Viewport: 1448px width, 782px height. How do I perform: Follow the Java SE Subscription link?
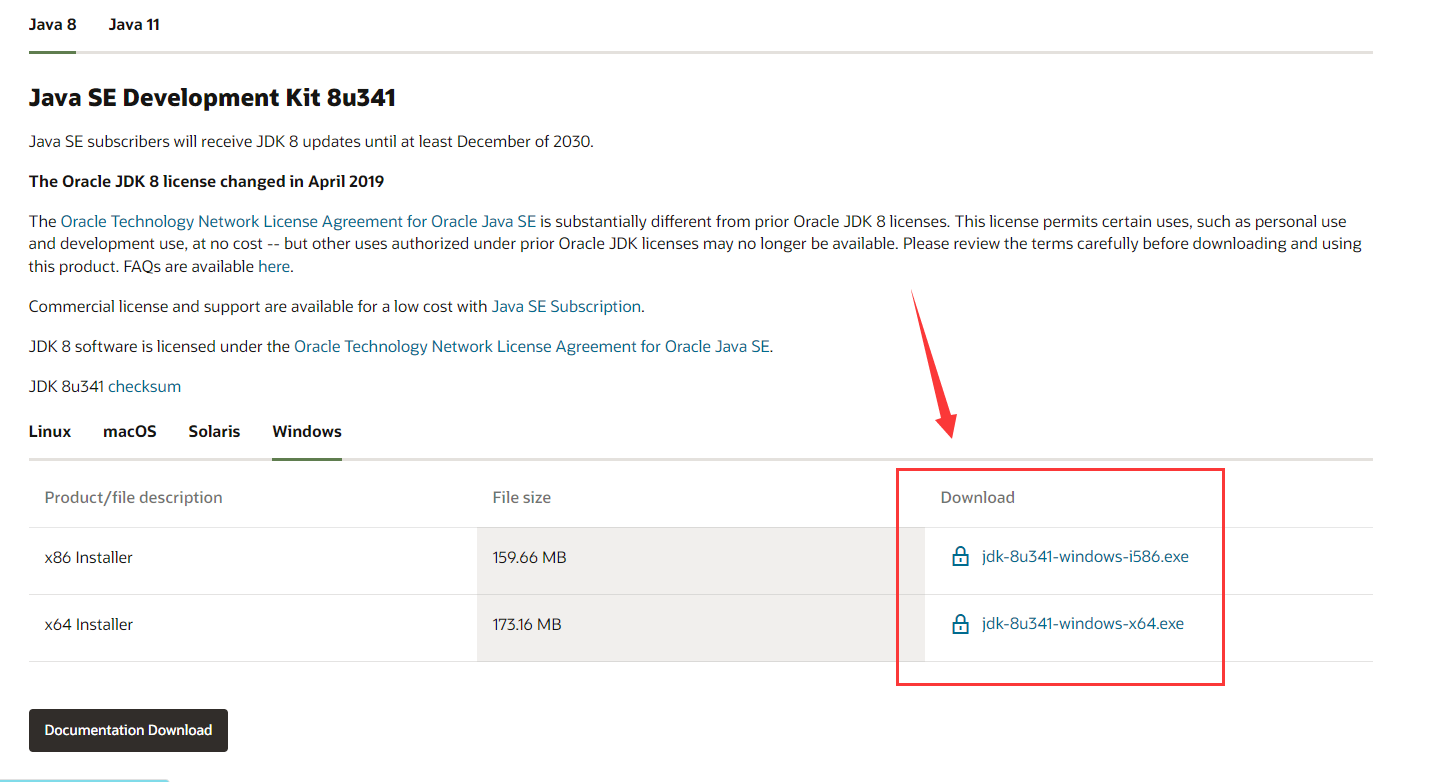tap(566, 306)
